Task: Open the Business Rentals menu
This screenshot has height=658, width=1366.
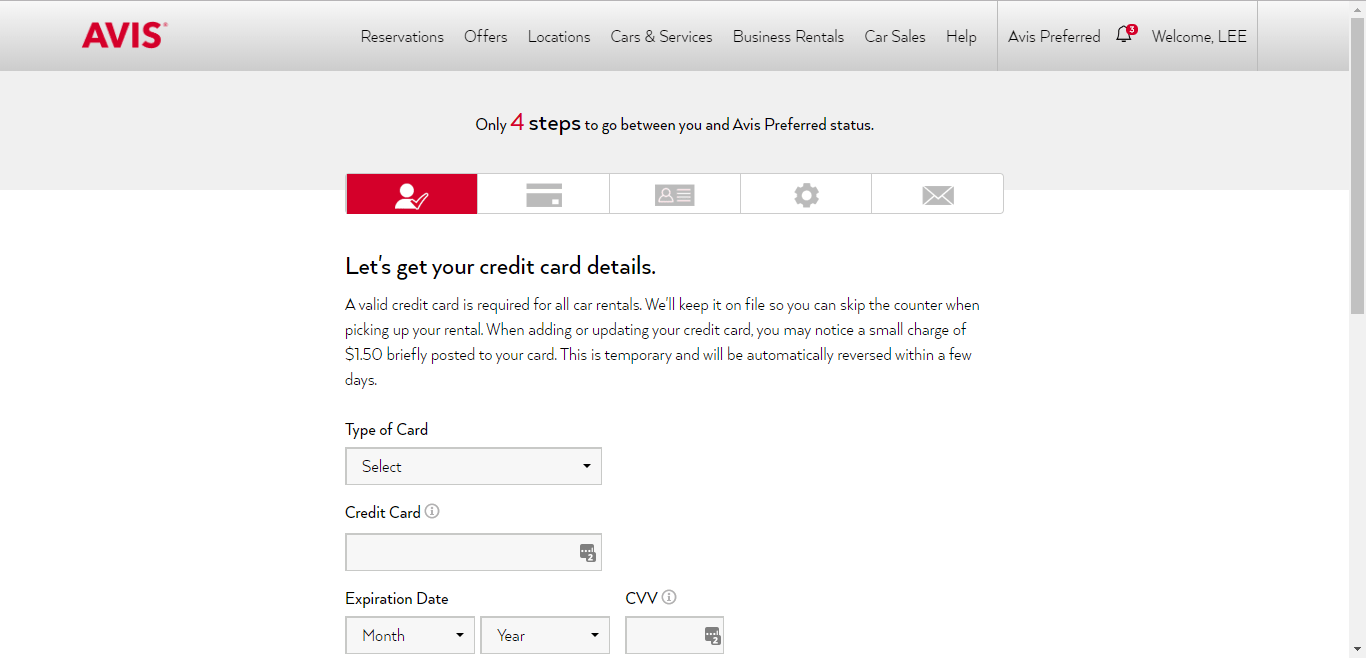Action: click(788, 36)
